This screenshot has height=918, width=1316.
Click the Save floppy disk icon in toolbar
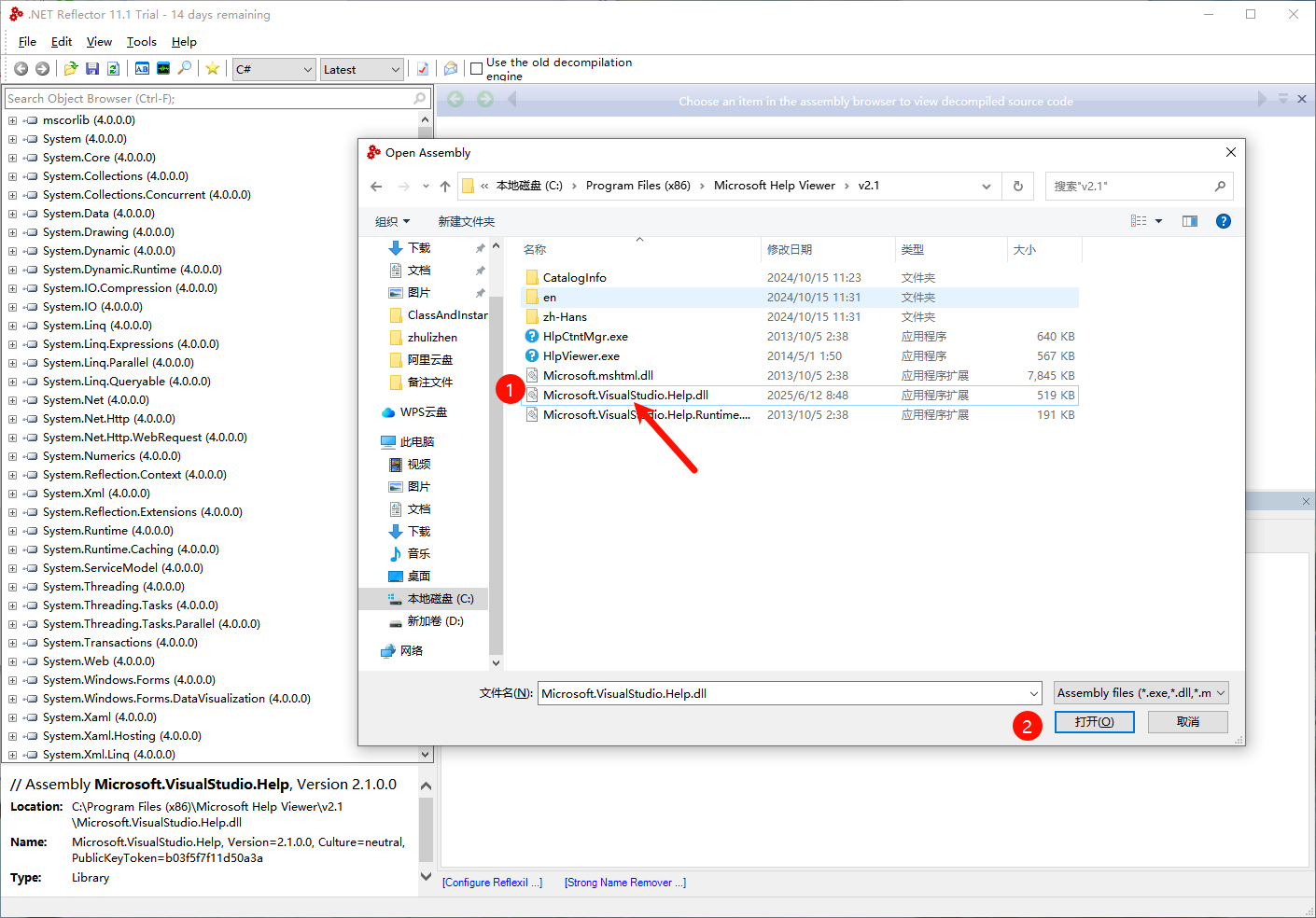[92, 69]
